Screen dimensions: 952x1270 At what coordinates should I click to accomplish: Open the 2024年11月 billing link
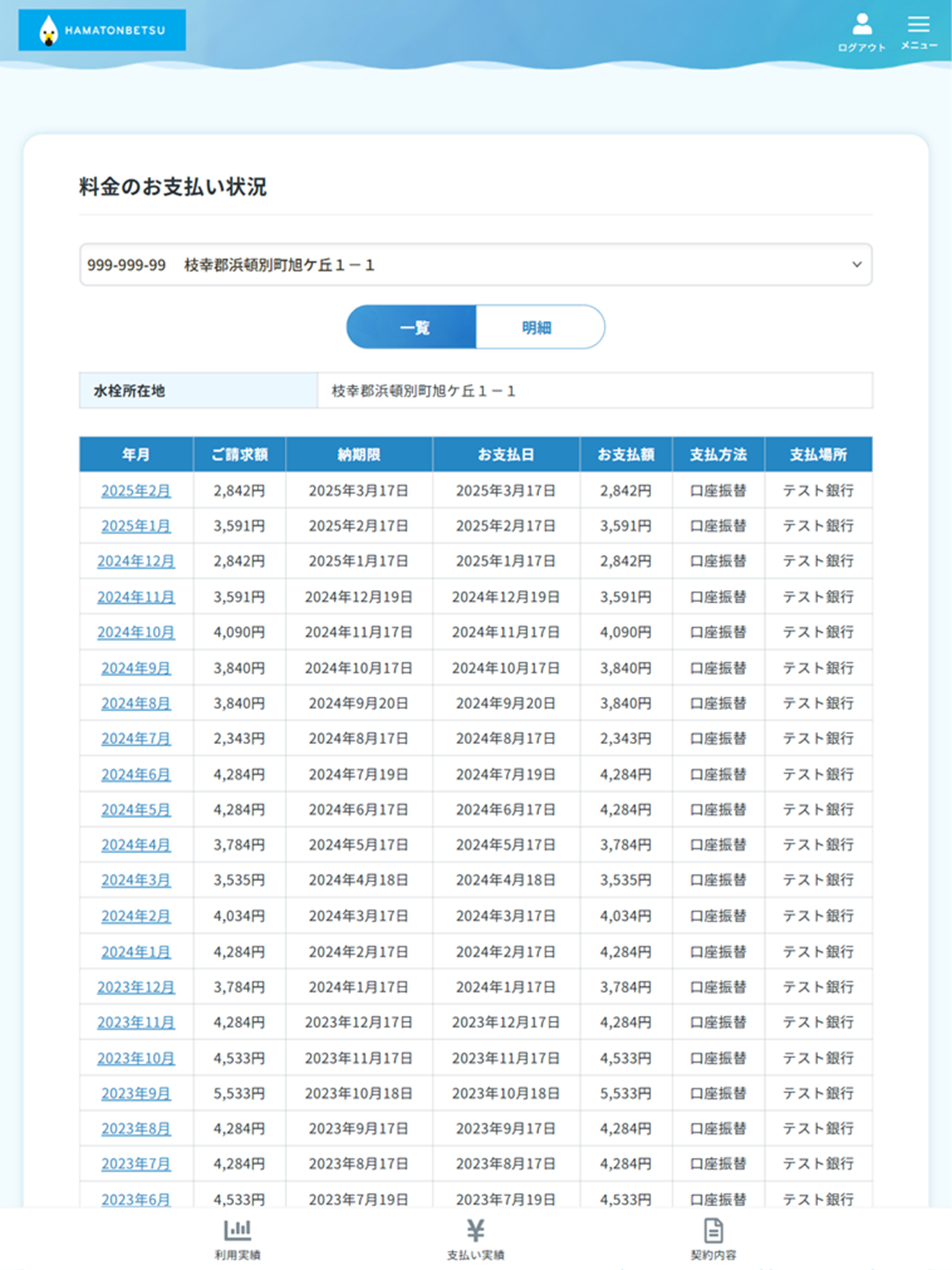coord(136,597)
